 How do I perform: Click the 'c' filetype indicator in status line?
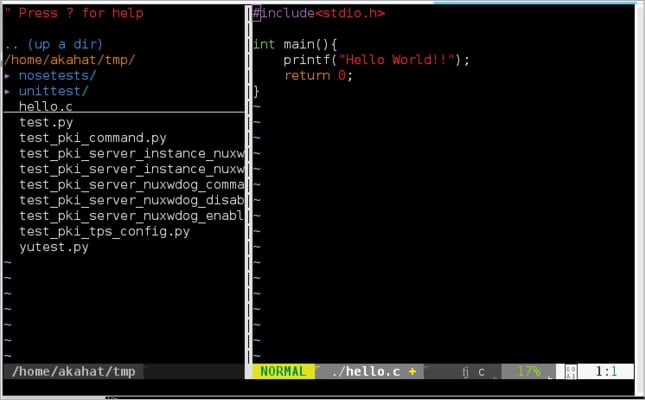pos(481,372)
